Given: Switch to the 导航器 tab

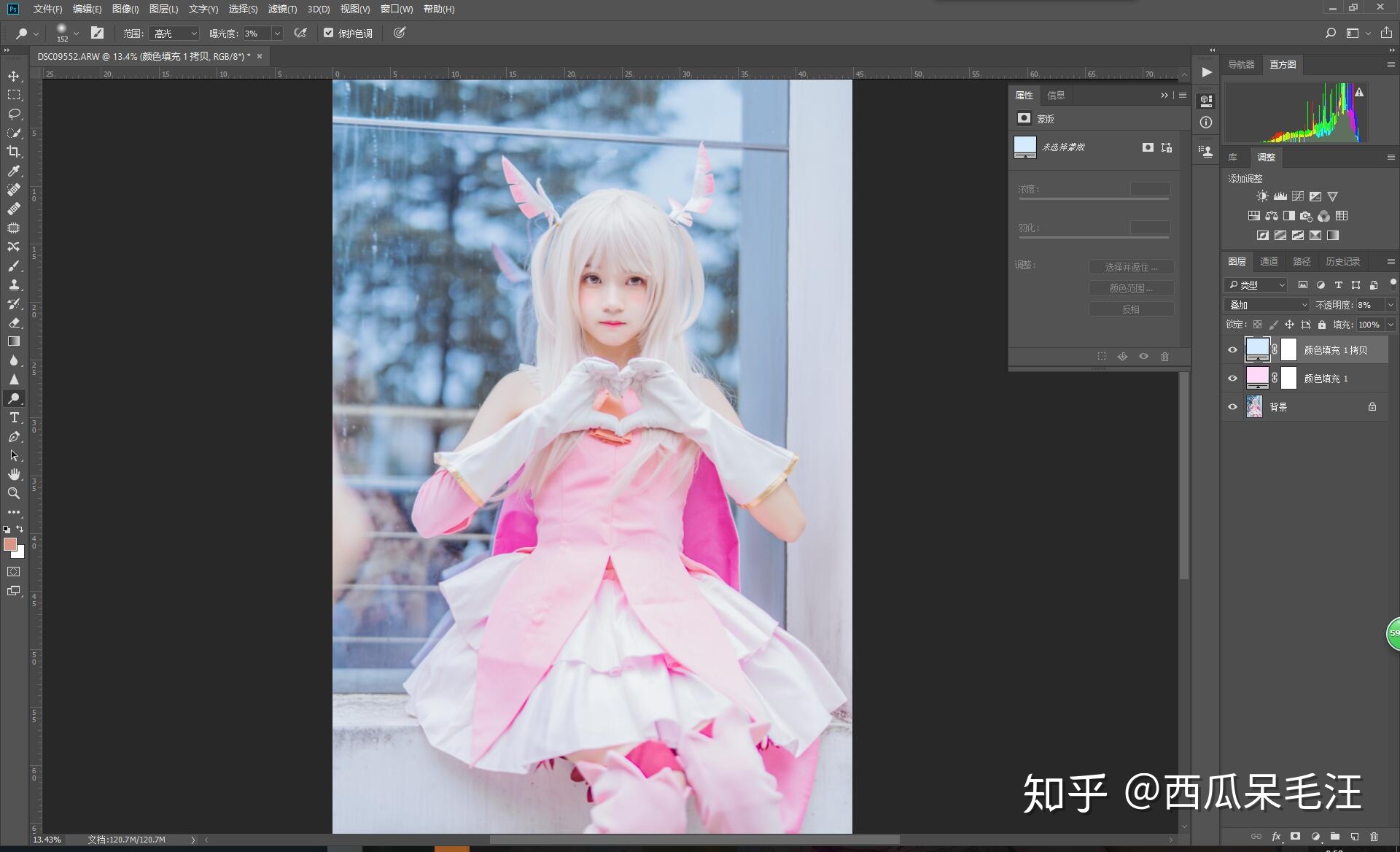Looking at the screenshot, I should coord(1241,65).
